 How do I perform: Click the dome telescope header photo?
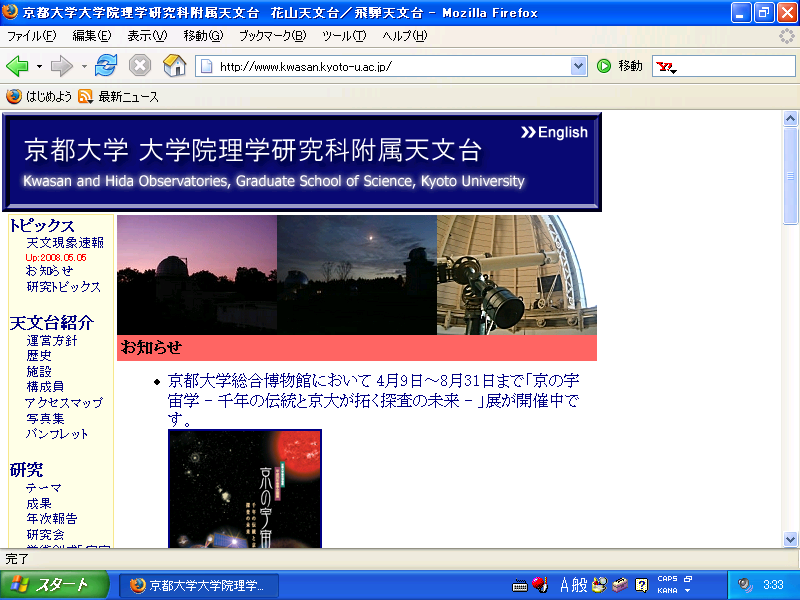coord(517,274)
